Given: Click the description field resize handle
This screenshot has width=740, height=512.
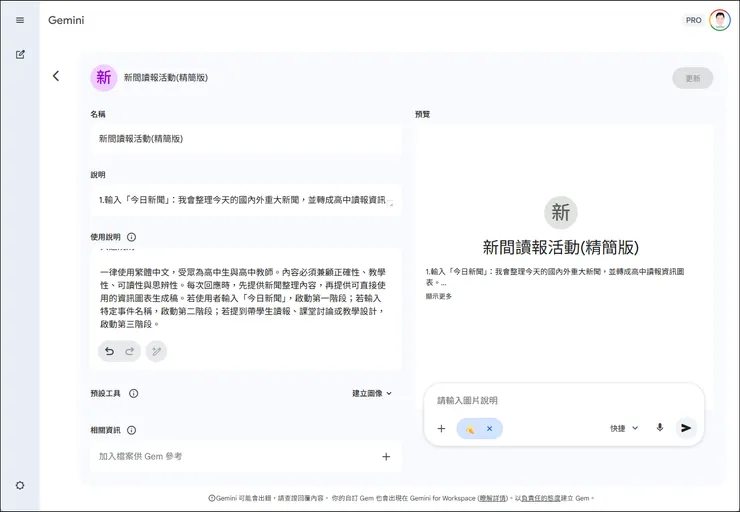Looking at the screenshot, I should 390,204.
